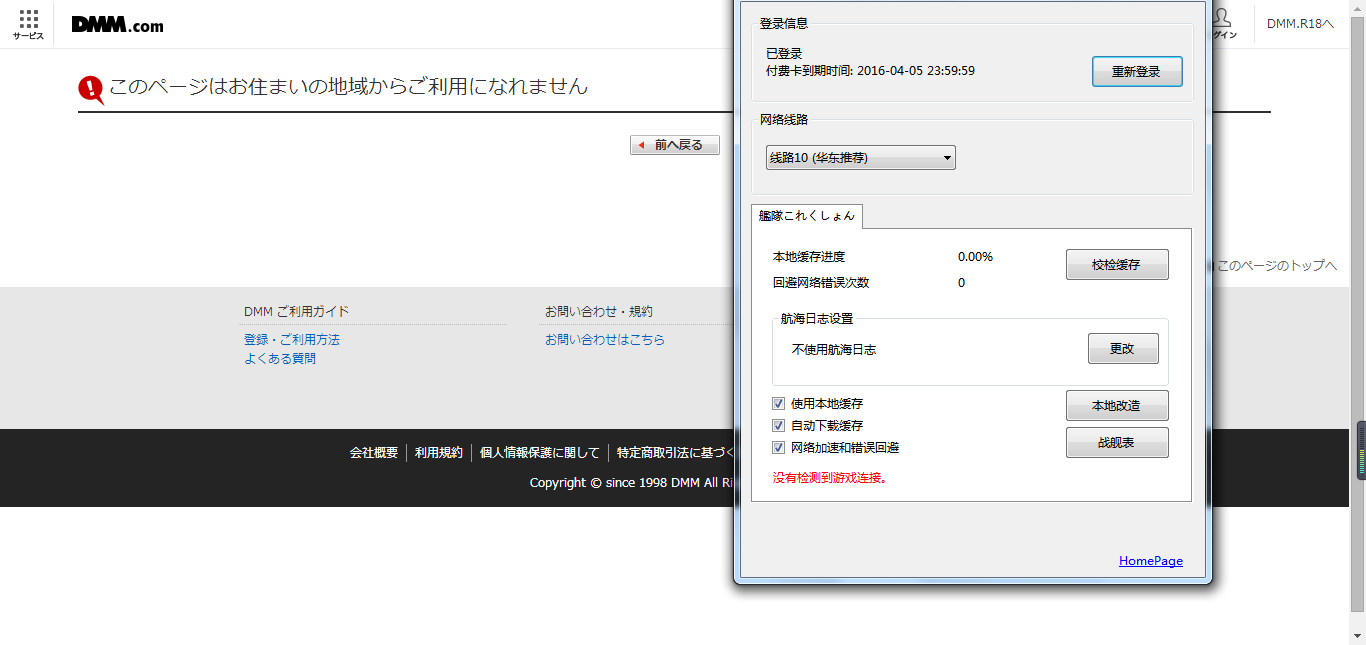The width and height of the screenshot is (1366, 645).
Task: Click the red region warning icon
Action: click(91, 89)
